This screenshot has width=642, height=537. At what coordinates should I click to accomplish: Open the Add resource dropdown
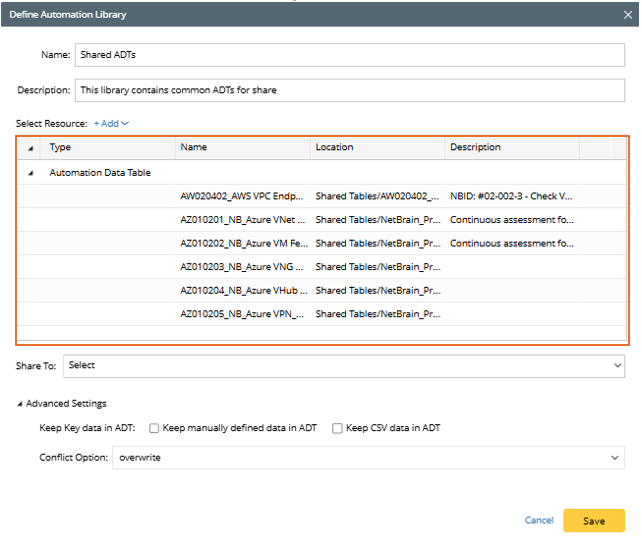pos(111,124)
